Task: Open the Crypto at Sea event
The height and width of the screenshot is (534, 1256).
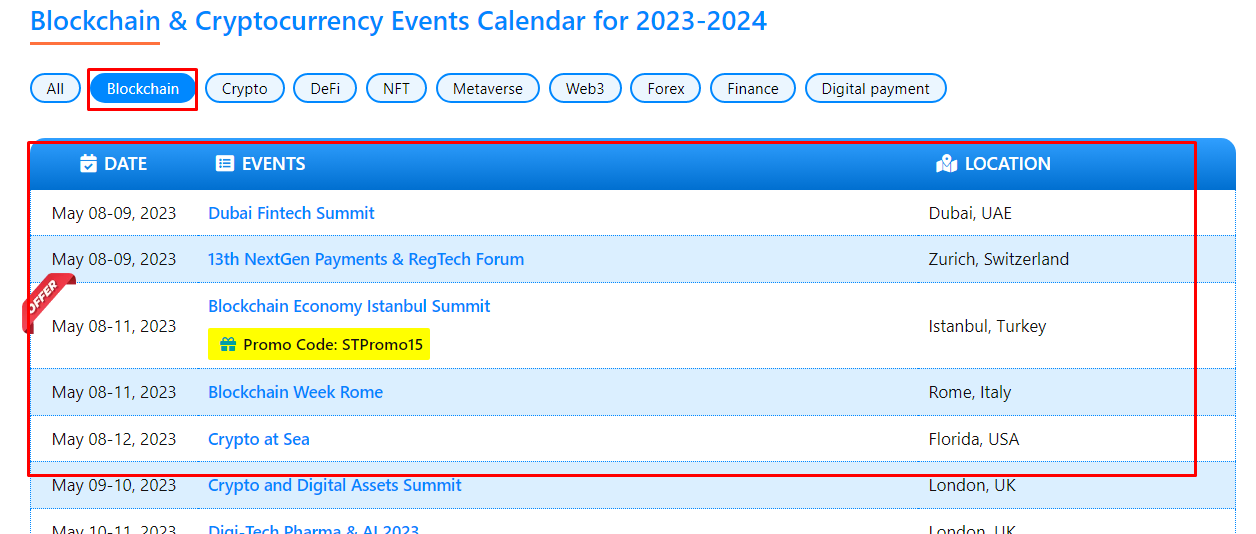Action: pyautogui.click(x=259, y=439)
